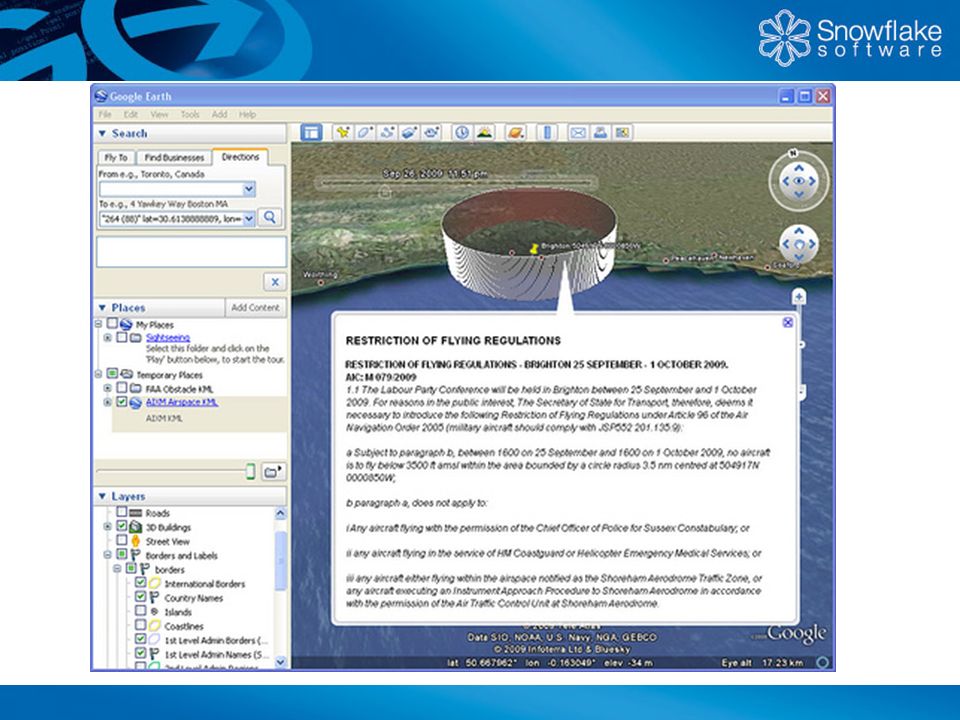Add a polygon from toolbar
Viewport: 960px width, 720px height.
(365, 132)
